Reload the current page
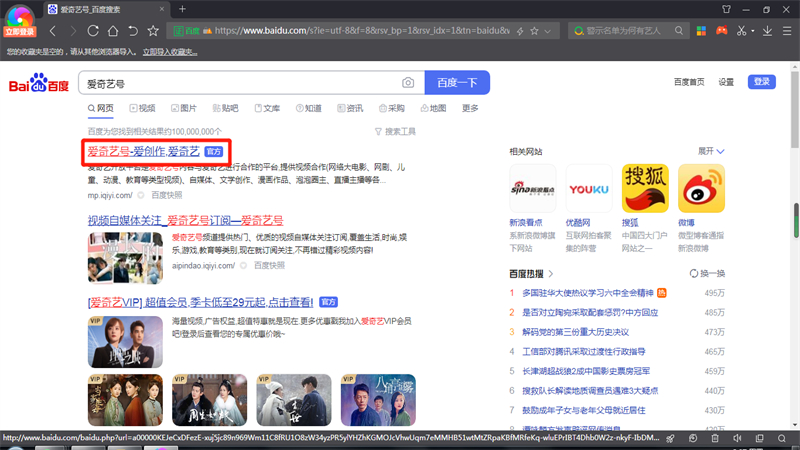This screenshot has height=450, width=800. click(93, 31)
